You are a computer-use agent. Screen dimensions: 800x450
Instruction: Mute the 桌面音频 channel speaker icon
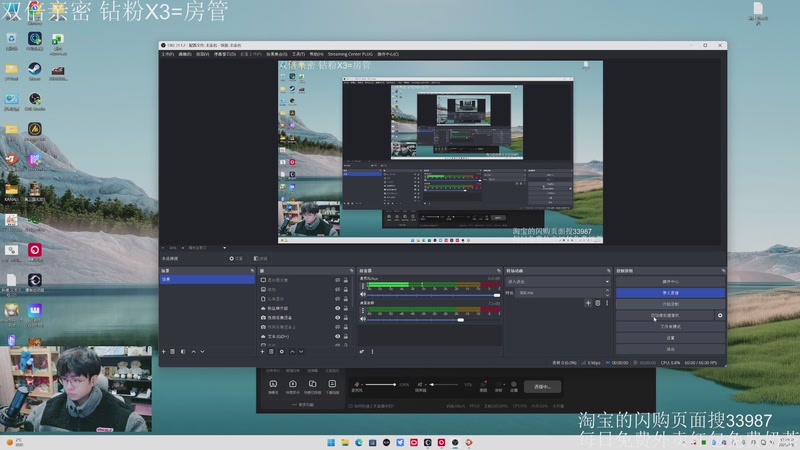[363, 319]
